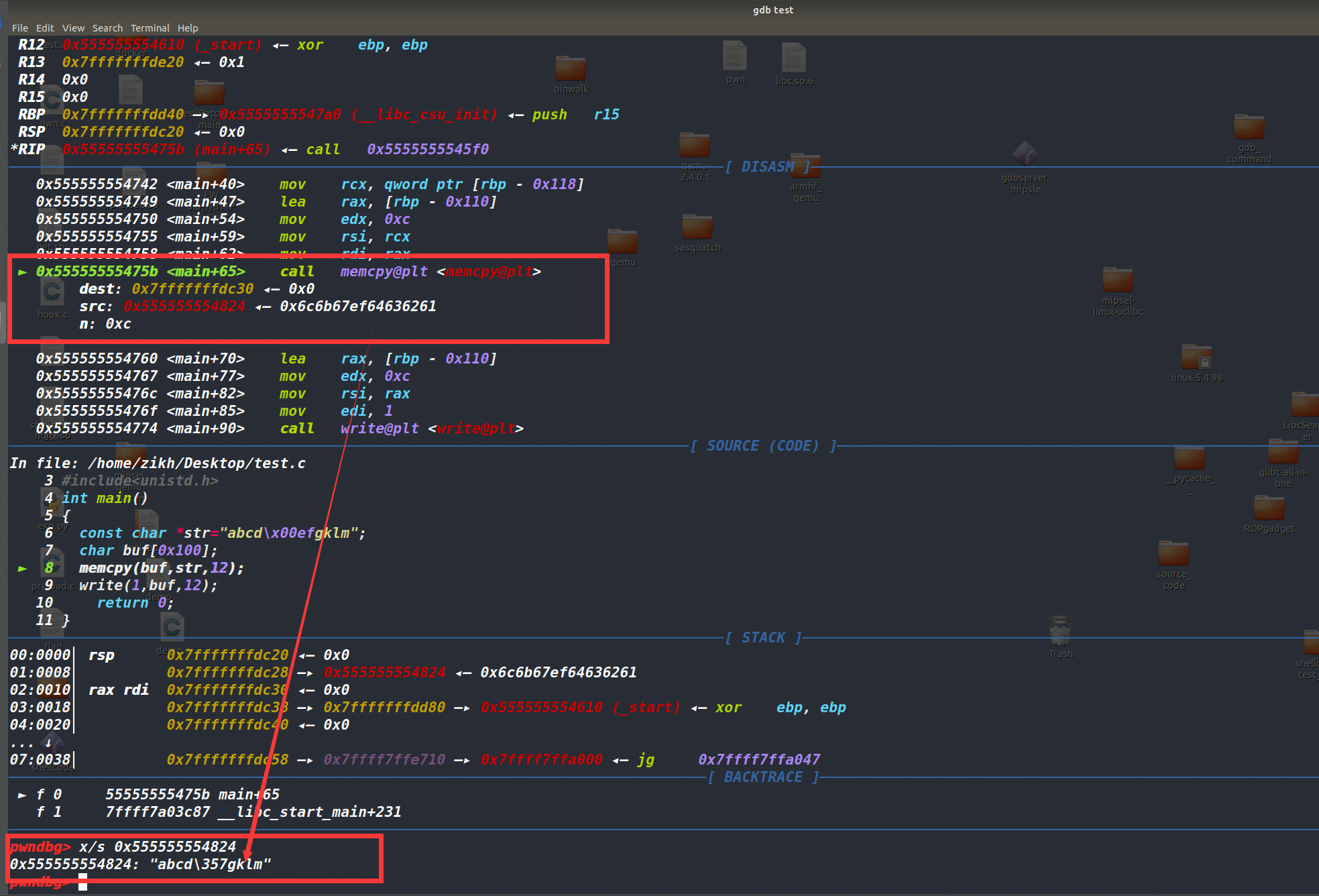Click stack entry 00:0000 rsp row

[x=180, y=655]
